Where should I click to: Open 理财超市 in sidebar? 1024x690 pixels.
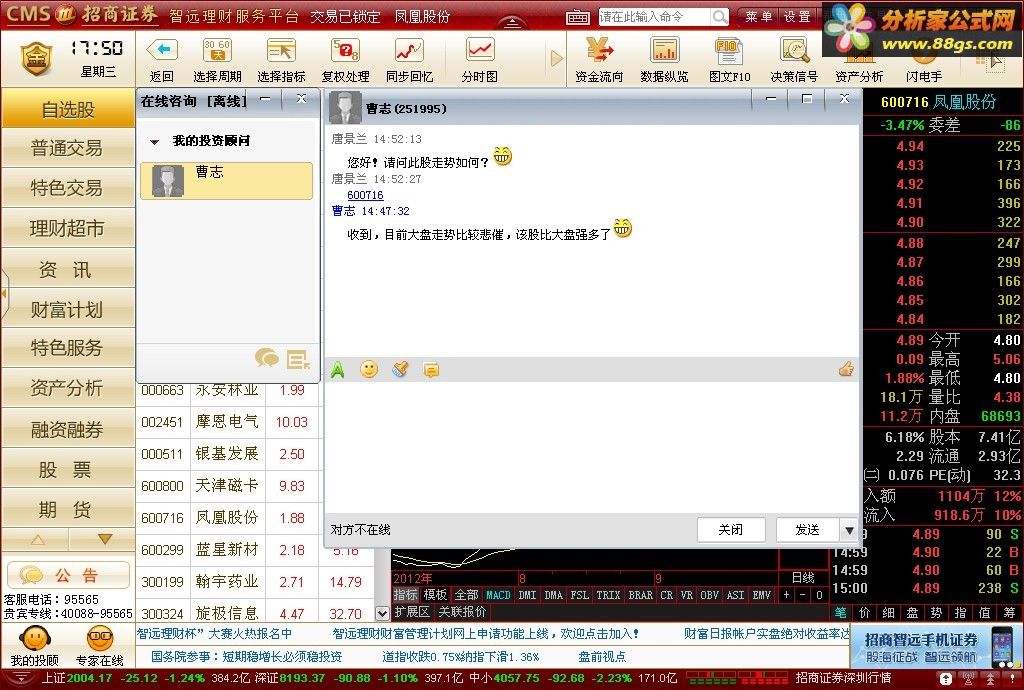pos(68,228)
